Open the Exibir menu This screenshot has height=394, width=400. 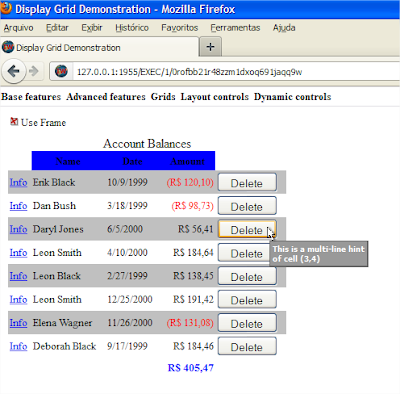[x=92, y=28]
